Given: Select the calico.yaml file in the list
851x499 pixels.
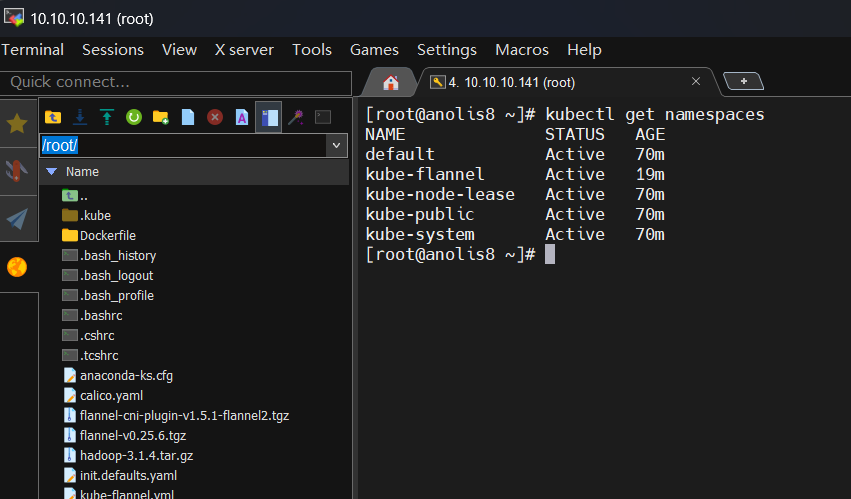Looking at the screenshot, I should 111,396.
